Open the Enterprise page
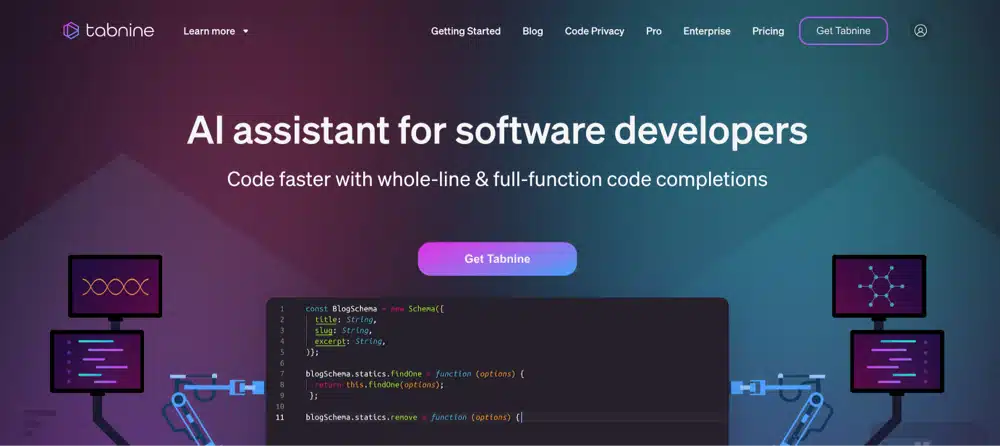 point(707,31)
